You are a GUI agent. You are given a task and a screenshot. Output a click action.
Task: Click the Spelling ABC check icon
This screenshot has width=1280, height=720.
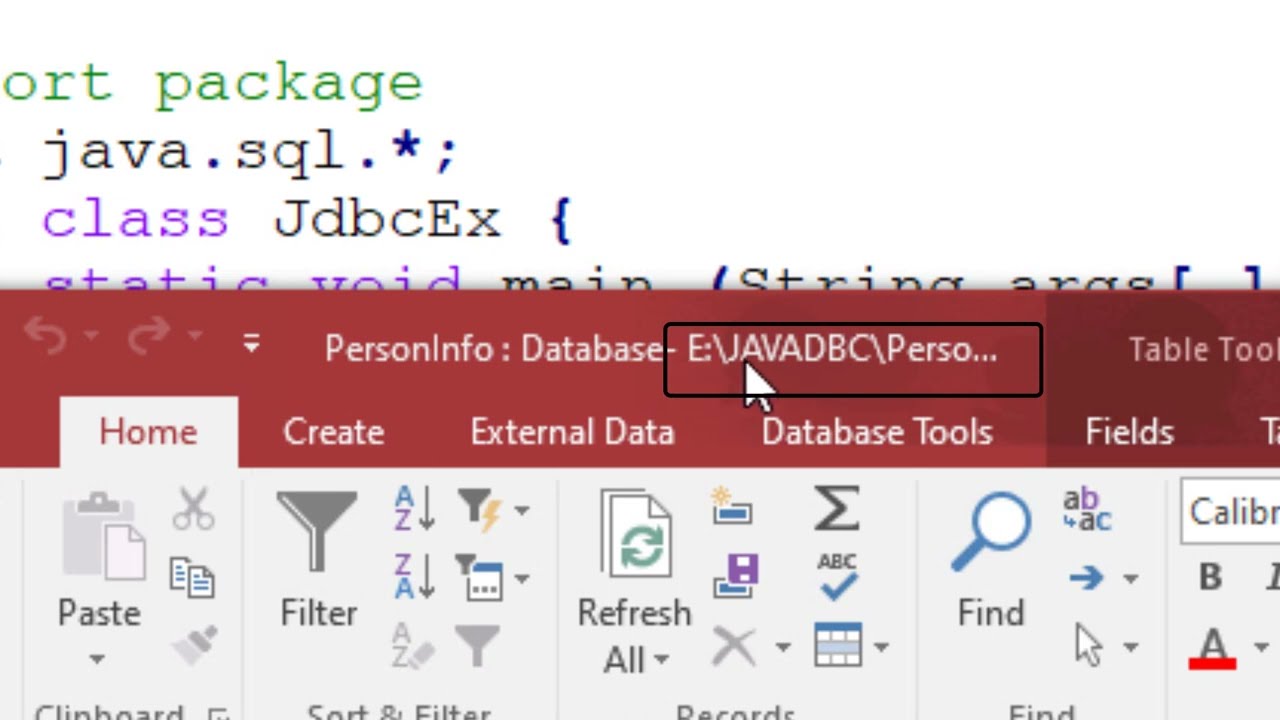tap(837, 576)
